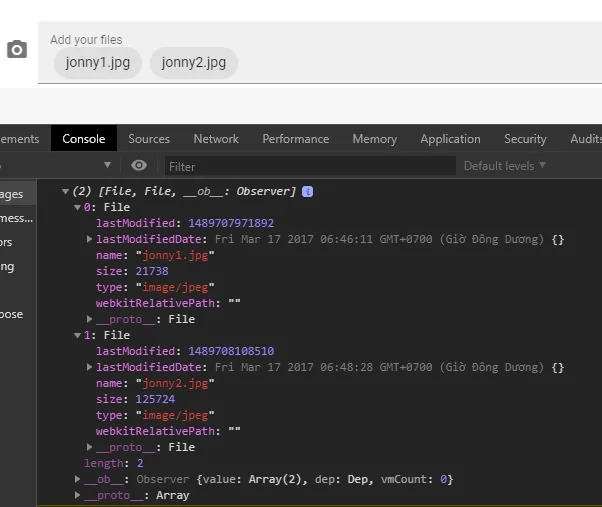Click the size value 125724
This screenshot has height=507, width=602.
coord(155,399)
